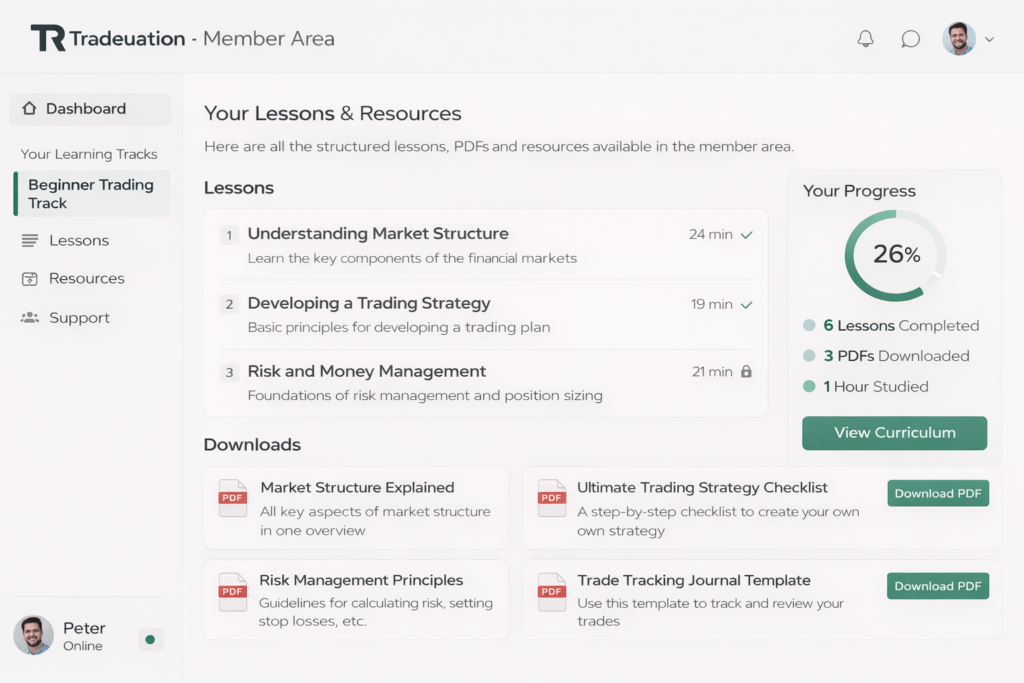
Task: Toggle the green online status indicator for Peter
Action: point(150,639)
